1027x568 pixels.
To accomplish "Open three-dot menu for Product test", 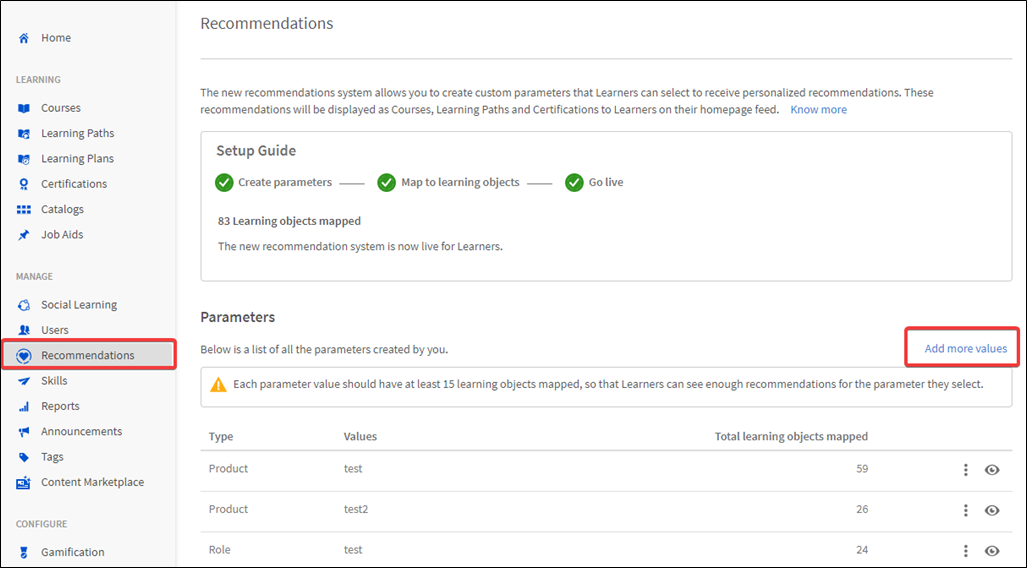I will pyautogui.click(x=965, y=469).
